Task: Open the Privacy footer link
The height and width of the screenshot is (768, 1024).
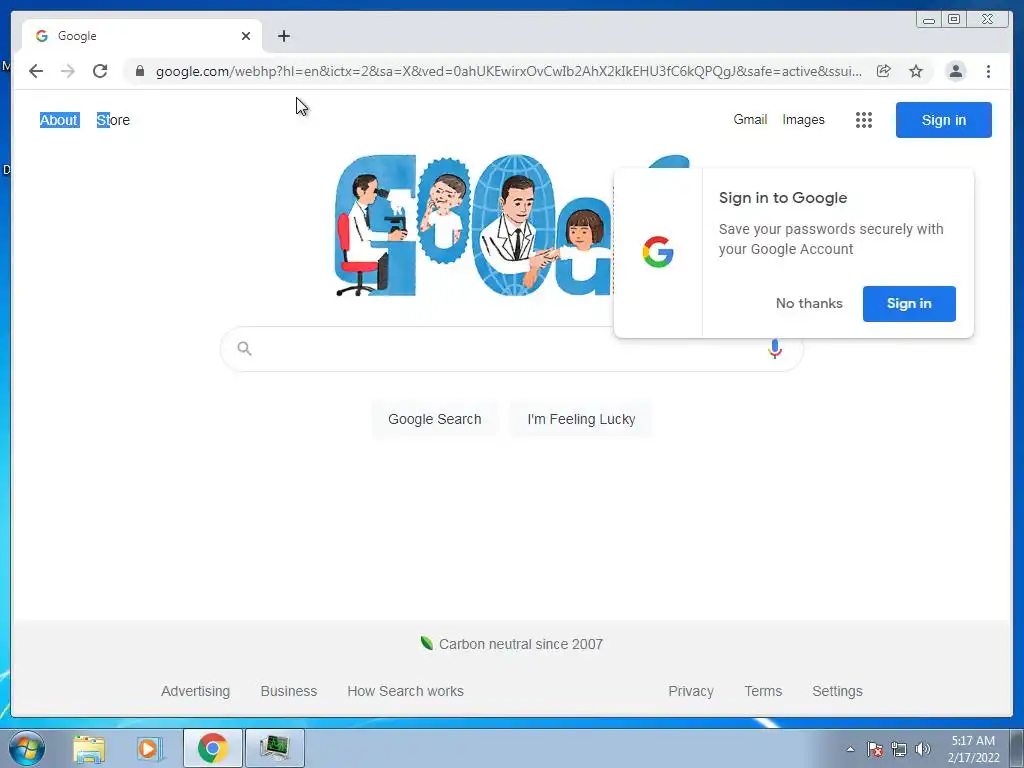Action: coord(690,691)
